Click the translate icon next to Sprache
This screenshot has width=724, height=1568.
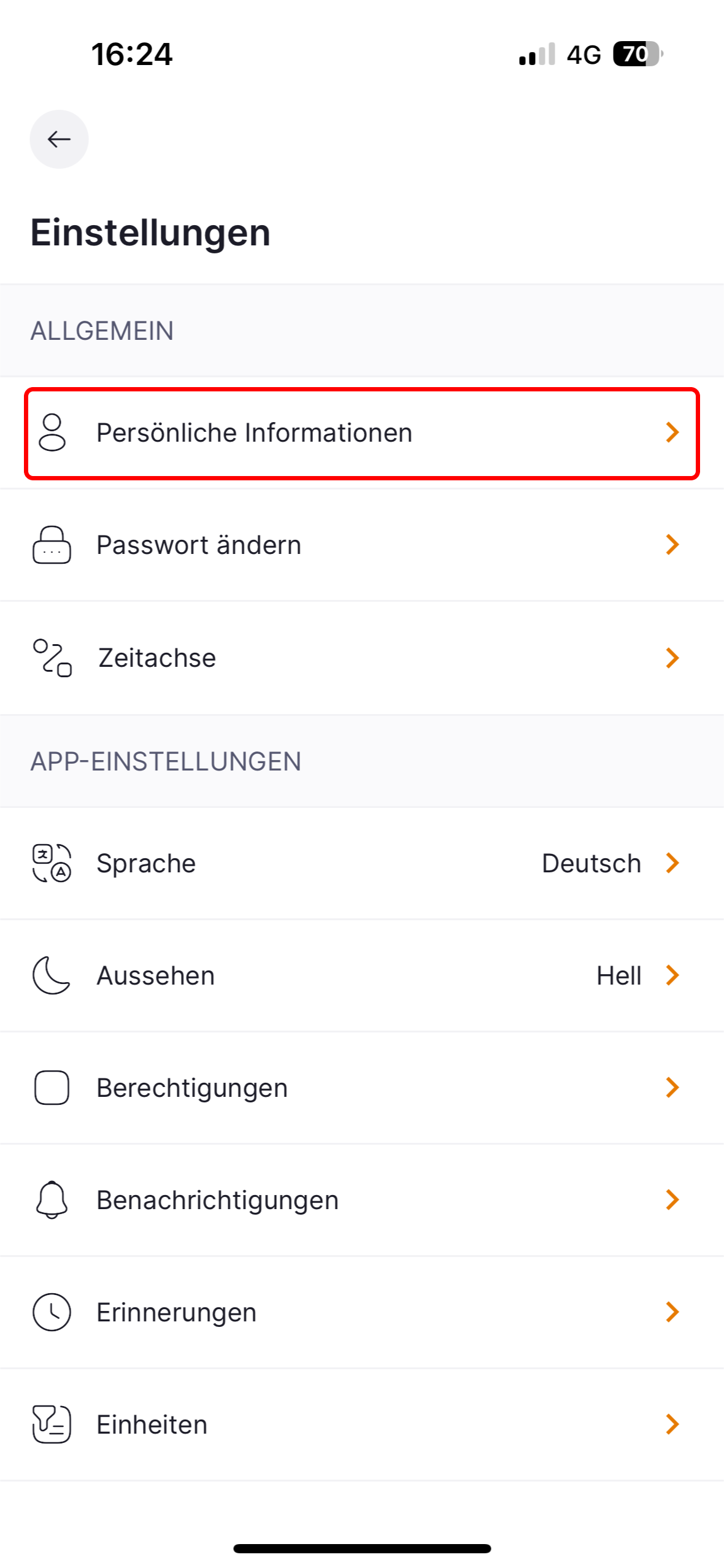coord(52,863)
